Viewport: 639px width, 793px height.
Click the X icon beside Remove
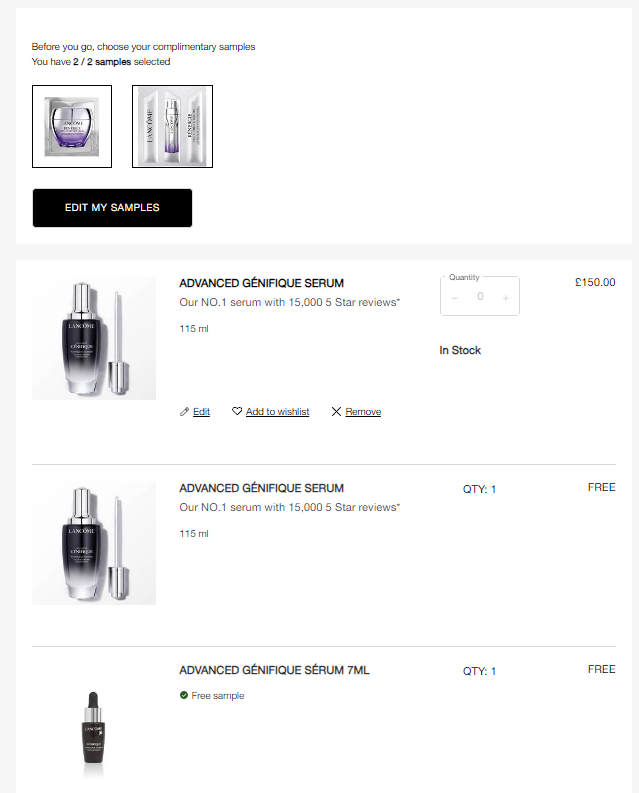[336, 412]
